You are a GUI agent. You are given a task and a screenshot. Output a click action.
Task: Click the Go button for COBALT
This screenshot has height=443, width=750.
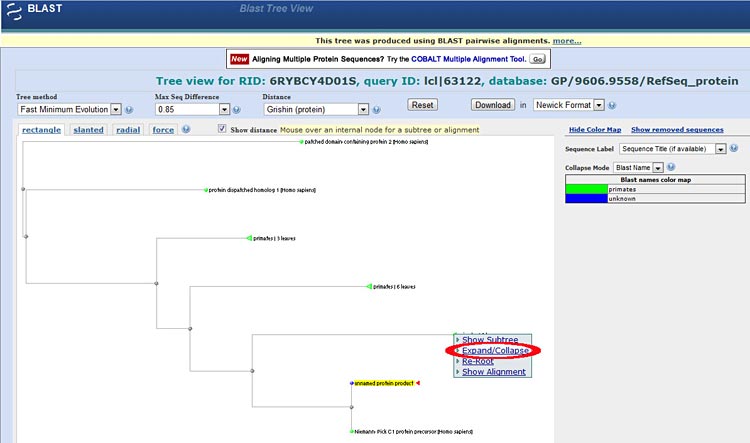tap(538, 59)
